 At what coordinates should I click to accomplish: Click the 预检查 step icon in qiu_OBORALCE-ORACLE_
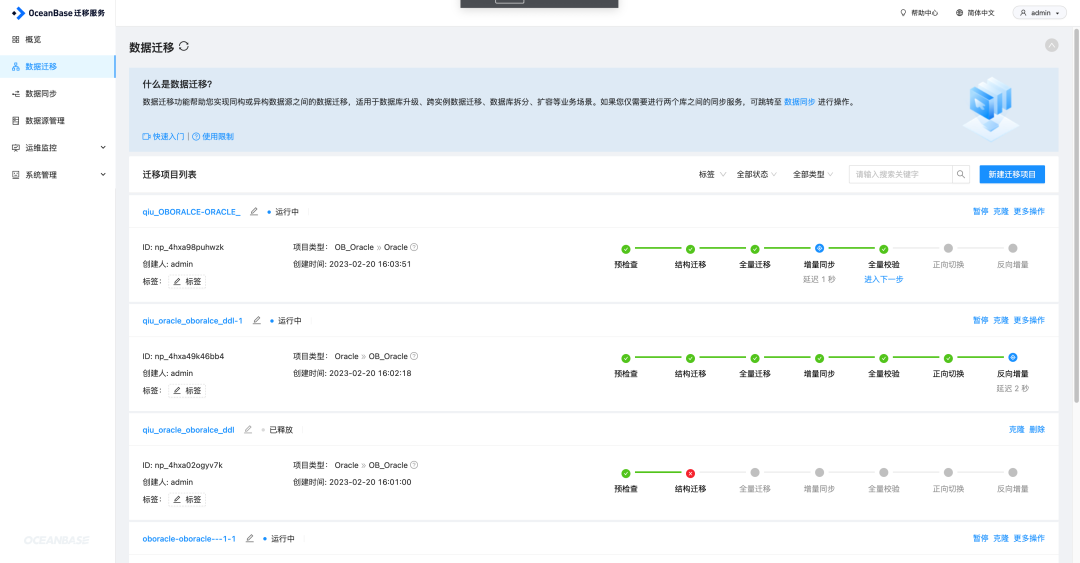tap(625, 249)
